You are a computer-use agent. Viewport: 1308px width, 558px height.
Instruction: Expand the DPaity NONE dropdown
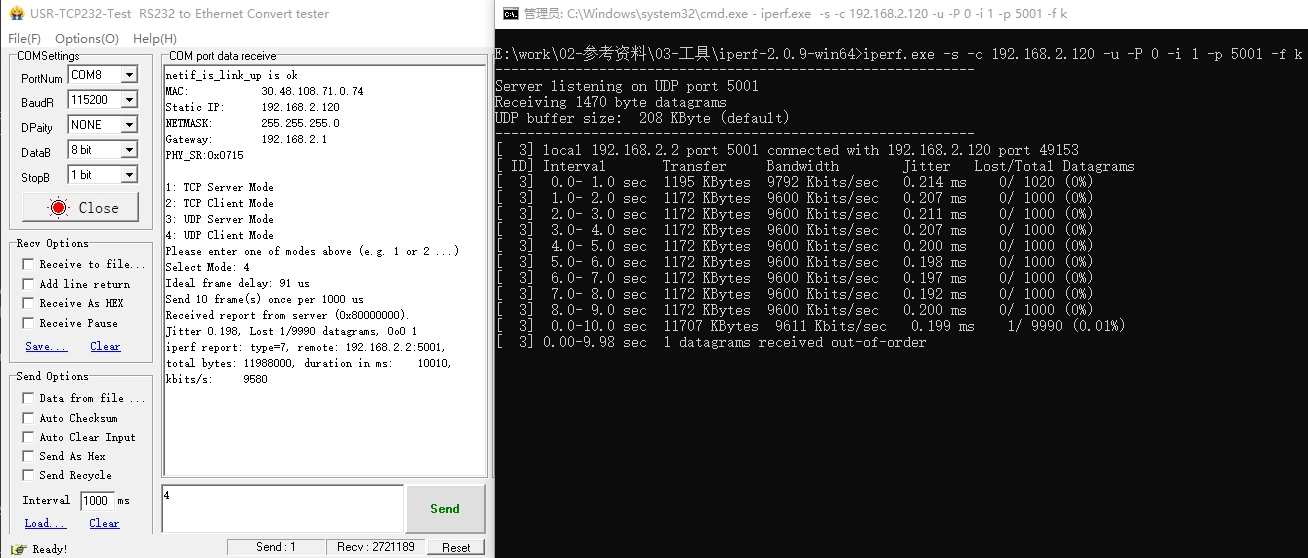[x=129, y=125]
